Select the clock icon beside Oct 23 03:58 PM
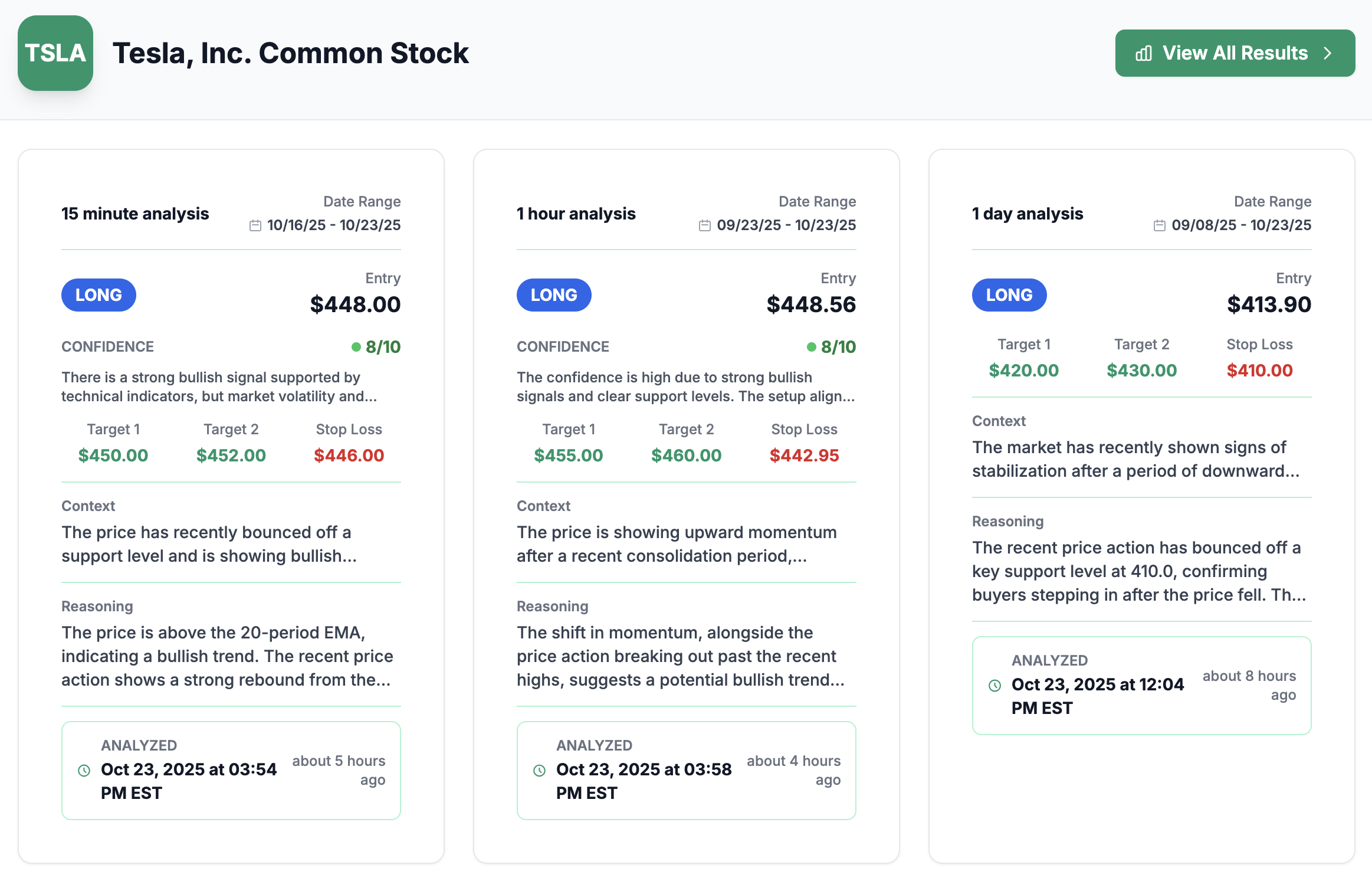1372x878 pixels. pyautogui.click(x=538, y=769)
